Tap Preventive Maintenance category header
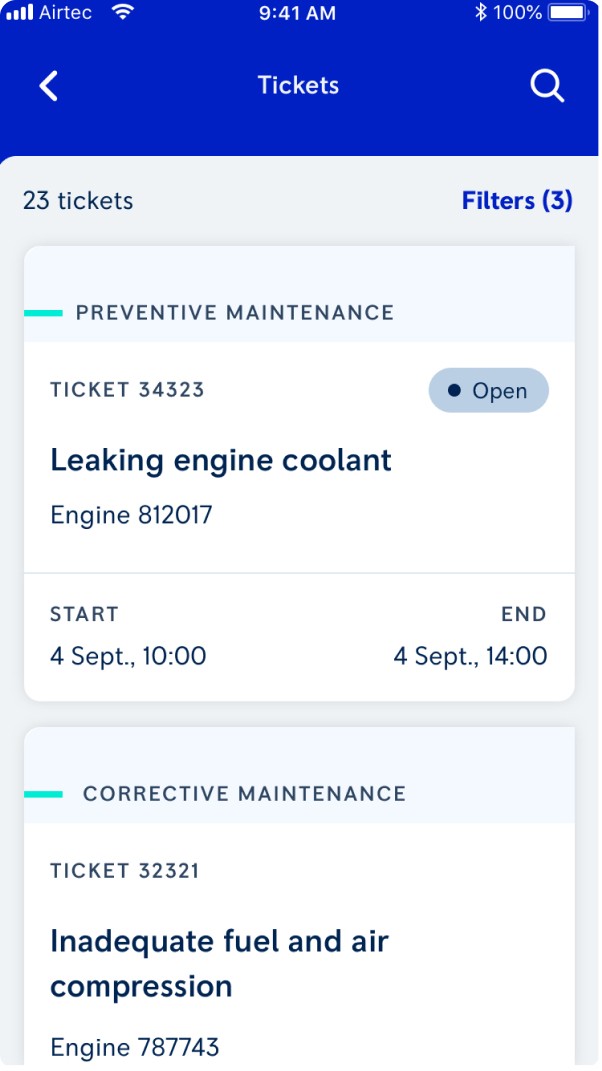 (235, 313)
